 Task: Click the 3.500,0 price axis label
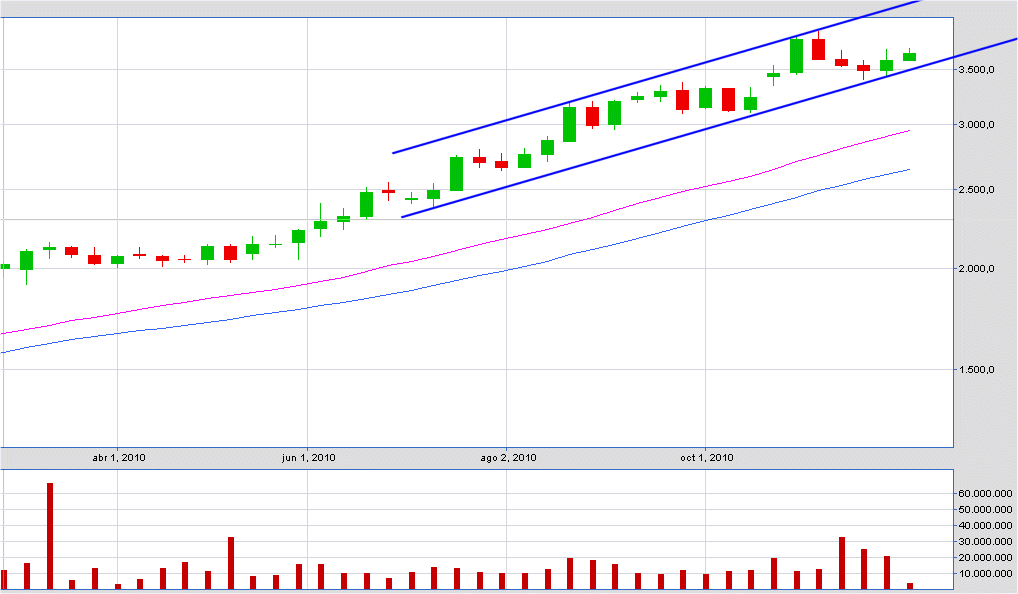coord(976,69)
